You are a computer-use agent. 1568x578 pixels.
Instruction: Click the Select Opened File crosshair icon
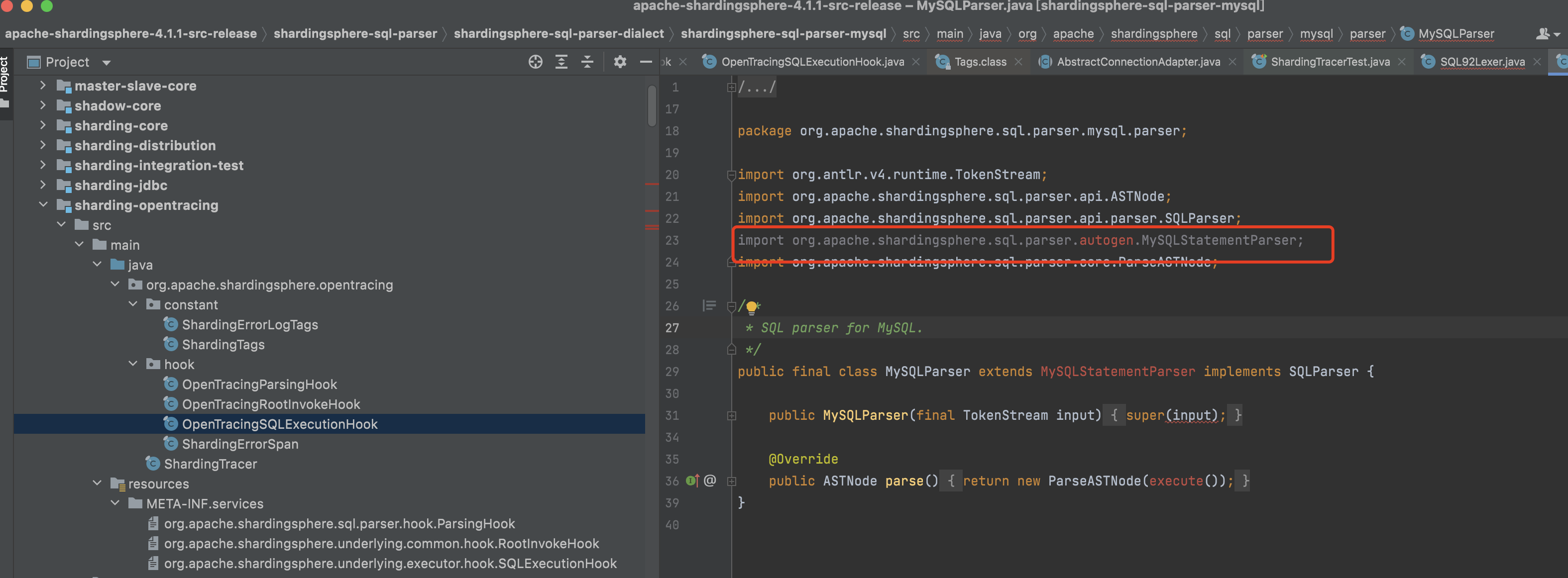click(535, 62)
